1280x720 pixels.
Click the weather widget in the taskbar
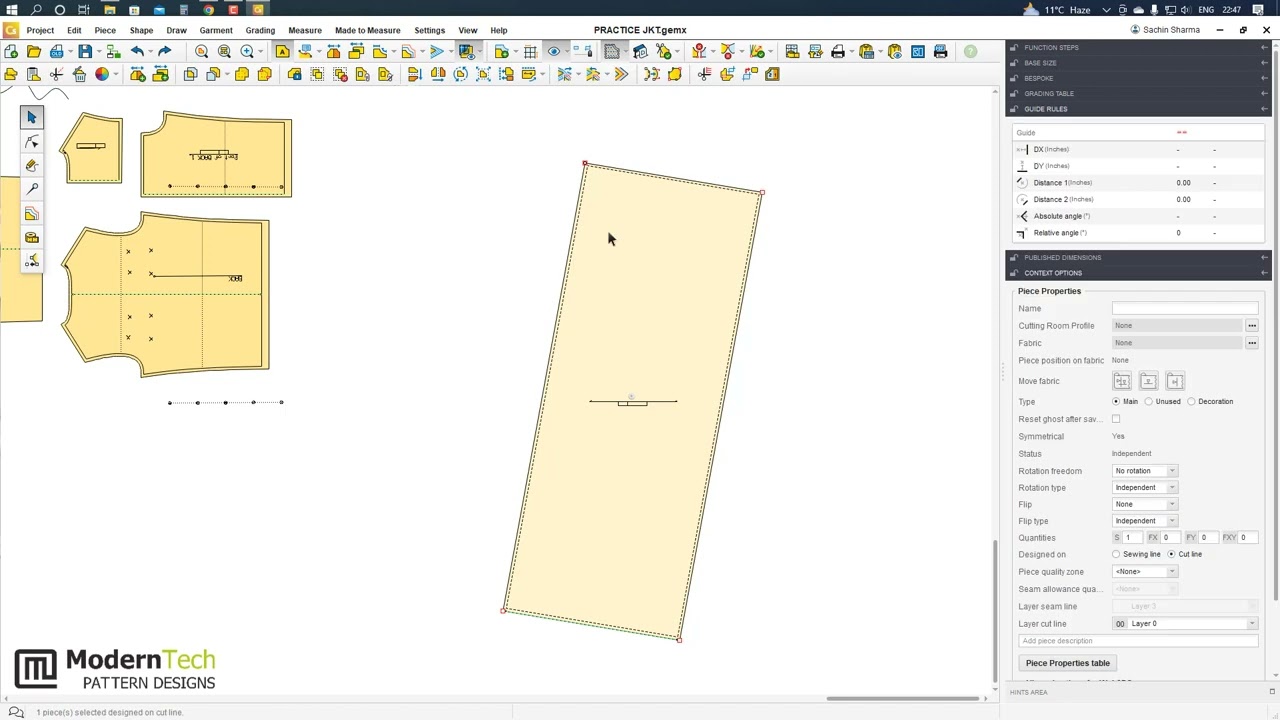1057,10
